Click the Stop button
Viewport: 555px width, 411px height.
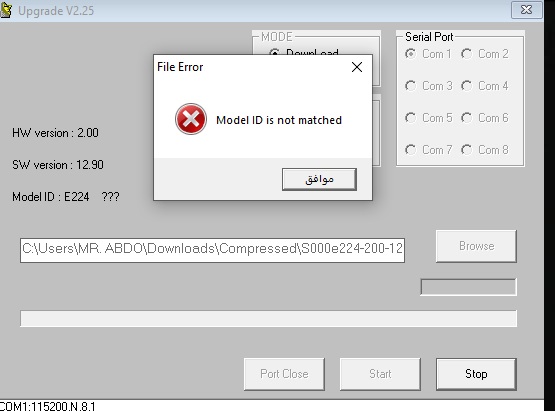click(476, 374)
